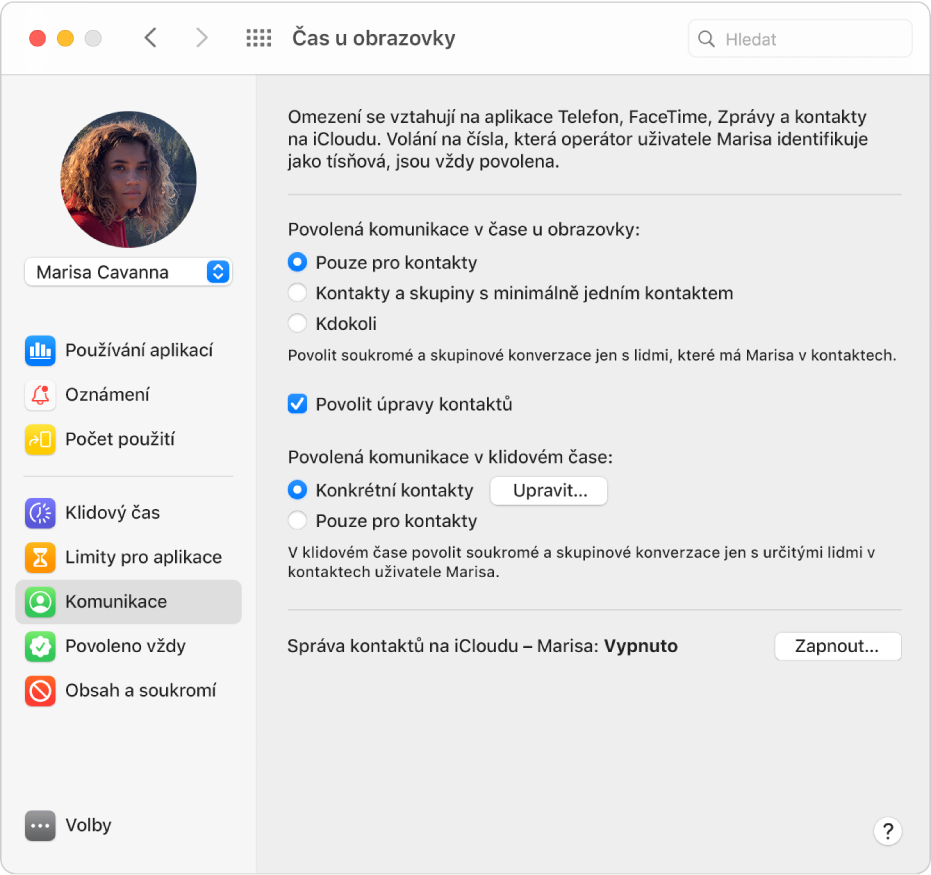Screen dimensions: 931x875
Task: Click Zapnout for iCloud contact management
Action: pyautogui.click(x=838, y=646)
